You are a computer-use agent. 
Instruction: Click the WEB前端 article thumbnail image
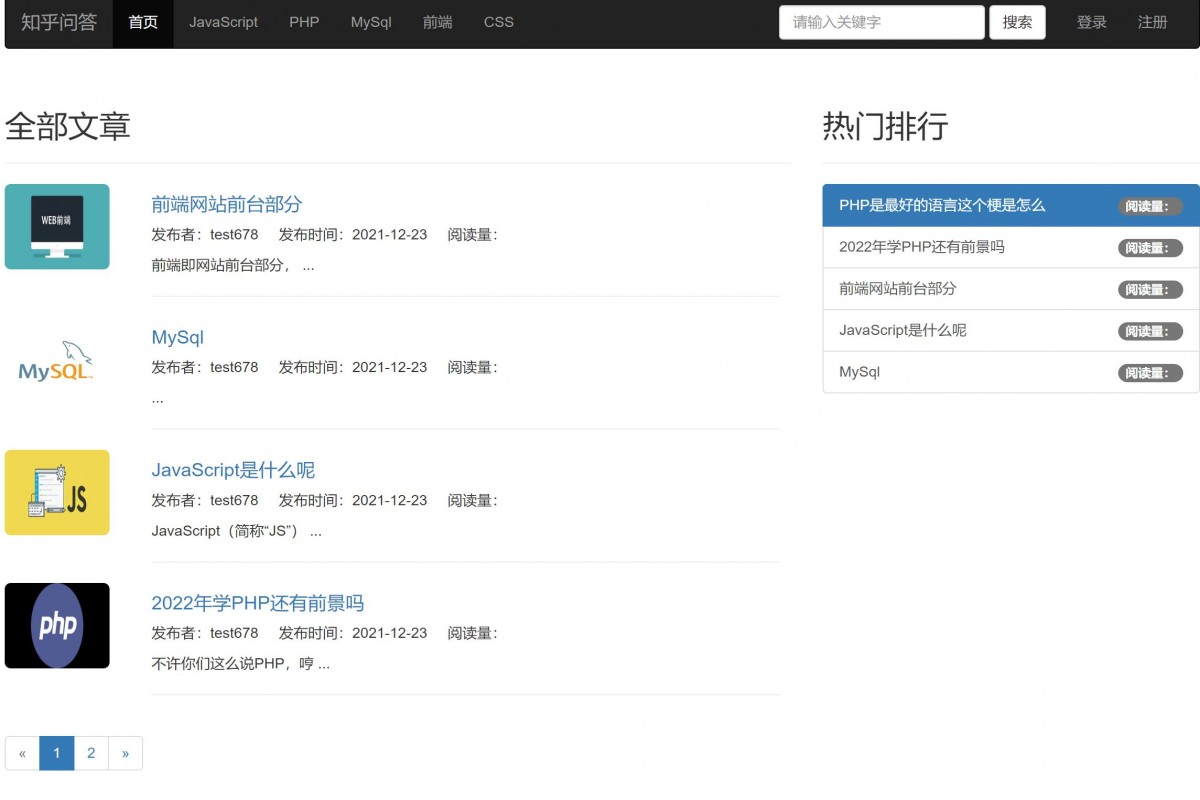point(57,227)
